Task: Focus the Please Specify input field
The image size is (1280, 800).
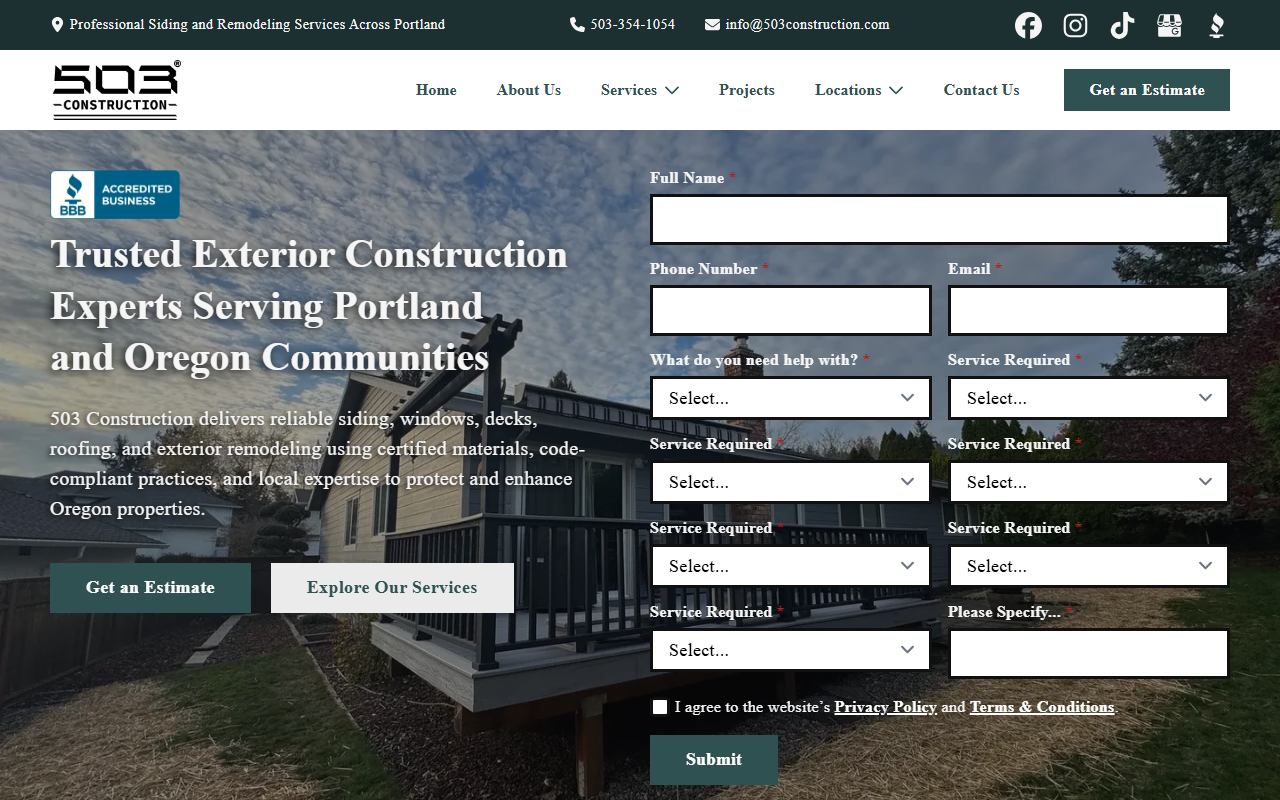Action: click(x=1088, y=653)
